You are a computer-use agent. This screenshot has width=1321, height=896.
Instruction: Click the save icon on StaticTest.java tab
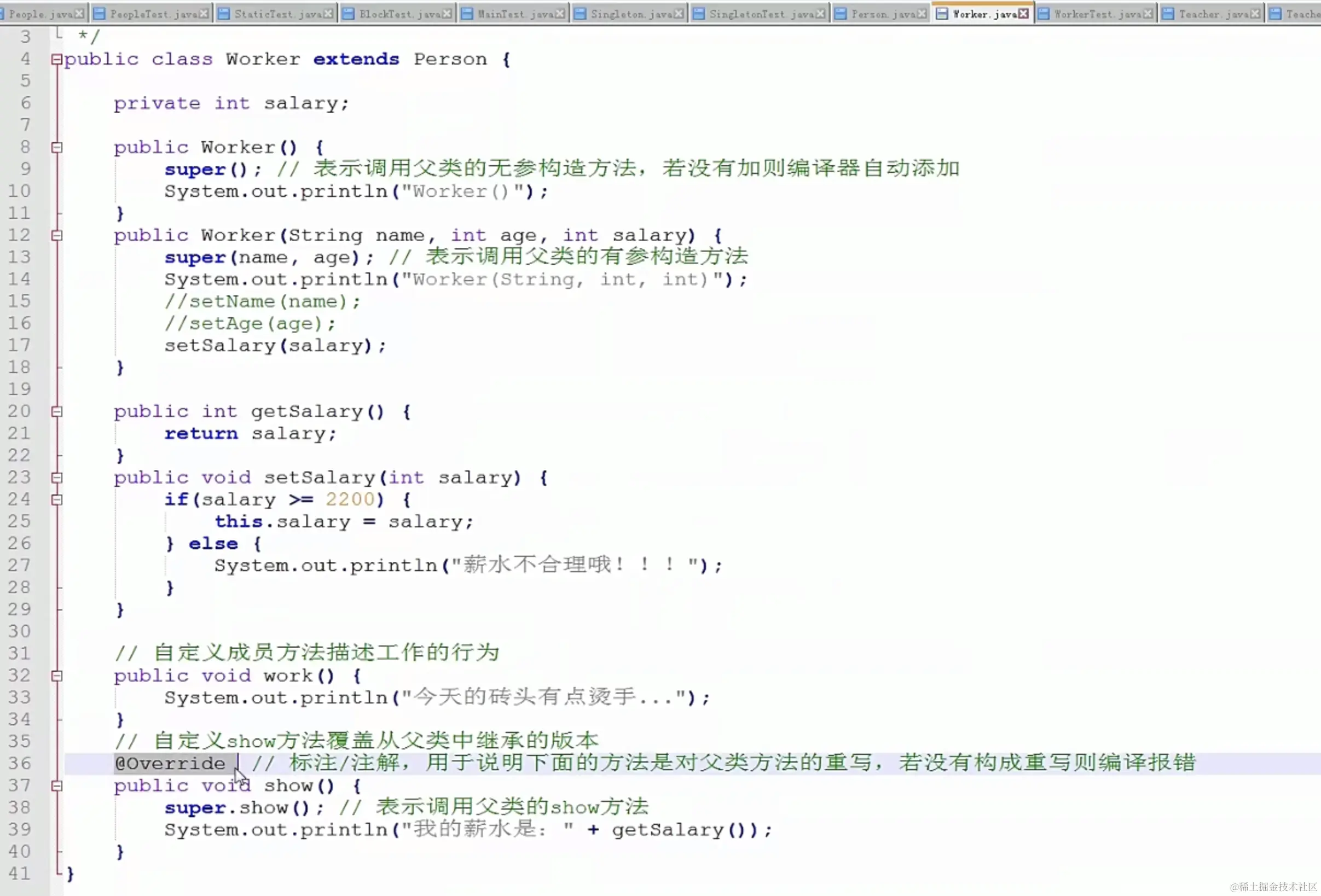224,14
